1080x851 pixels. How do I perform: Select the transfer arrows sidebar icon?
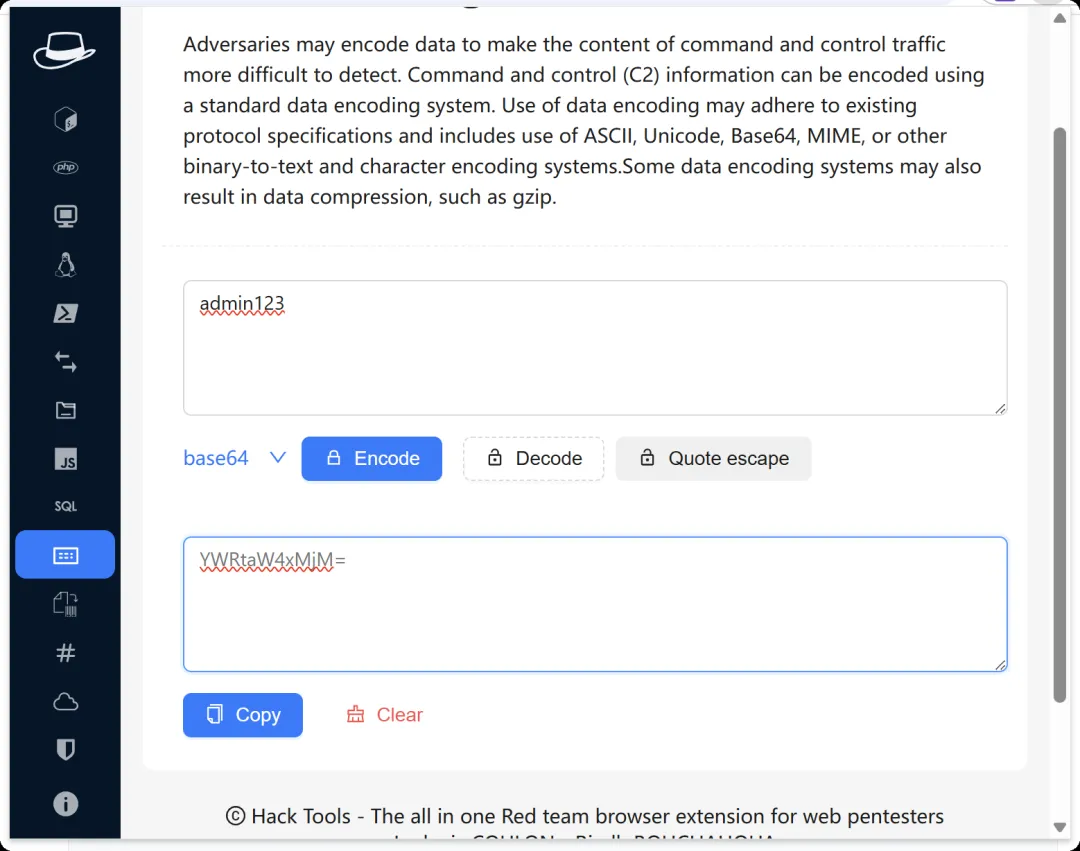(66, 362)
